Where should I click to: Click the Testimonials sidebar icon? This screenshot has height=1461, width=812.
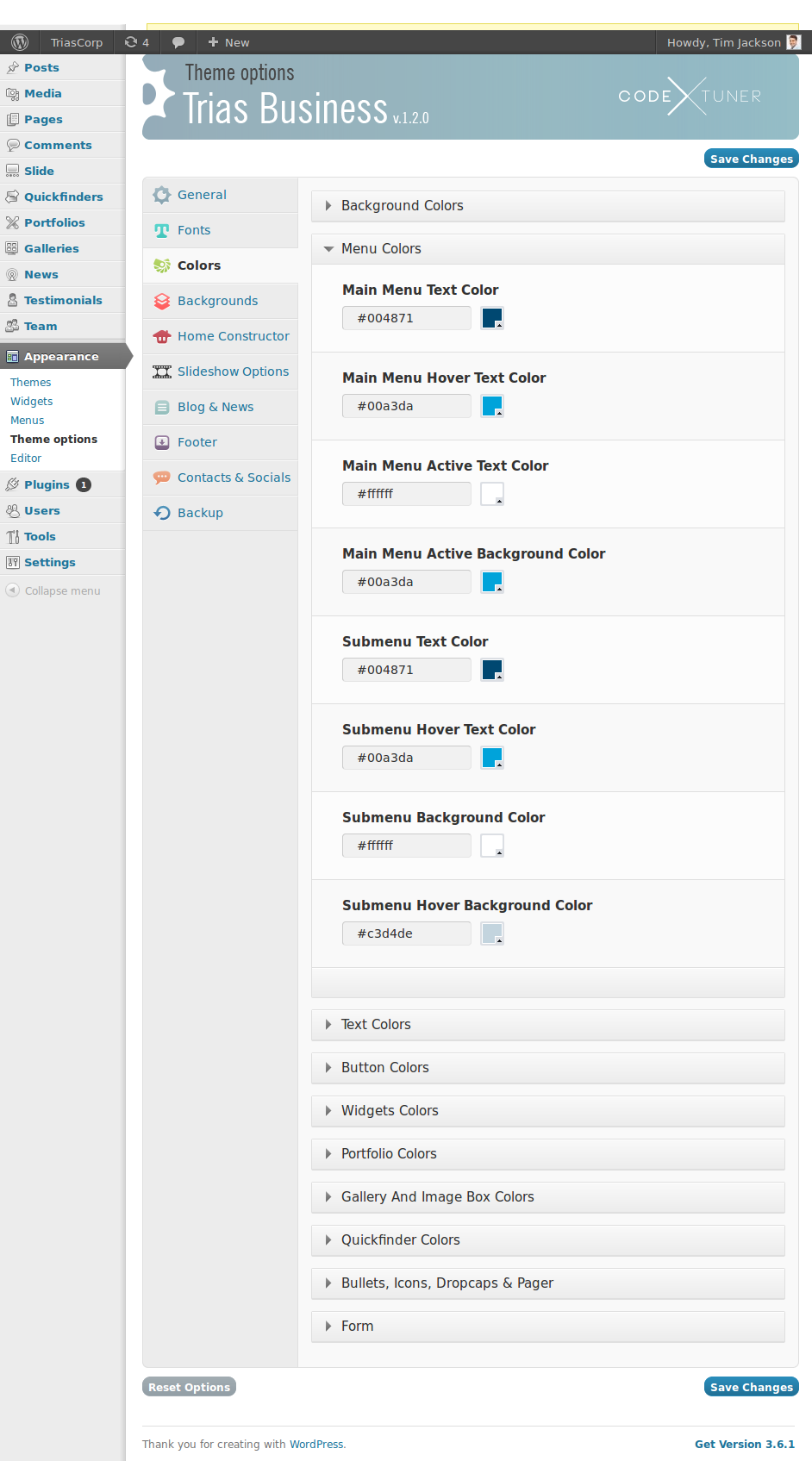pyautogui.click(x=13, y=300)
